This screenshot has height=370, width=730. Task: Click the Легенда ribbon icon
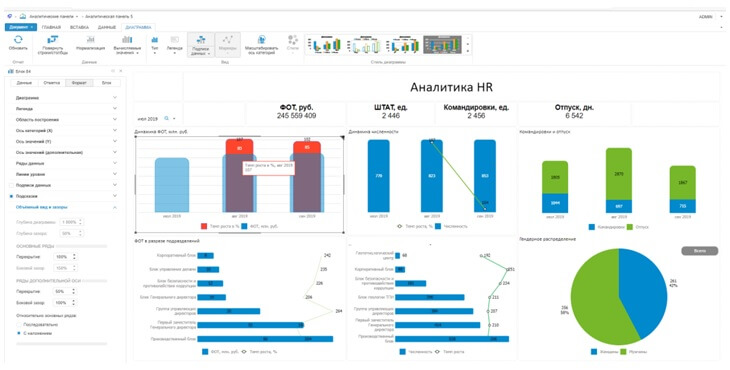(x=175, y=40)
